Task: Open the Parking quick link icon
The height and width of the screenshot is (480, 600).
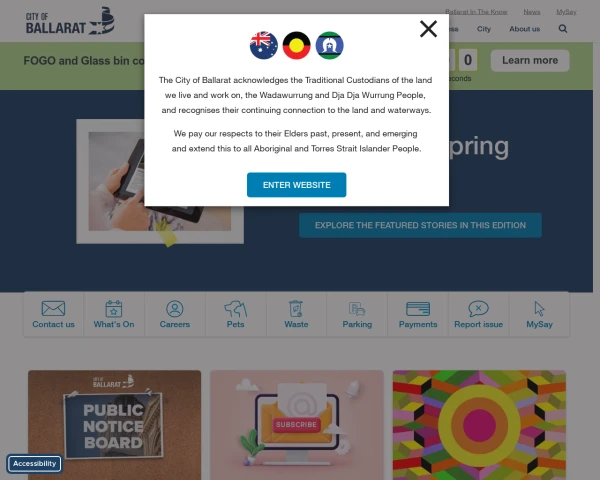Action: coord(357,309)
